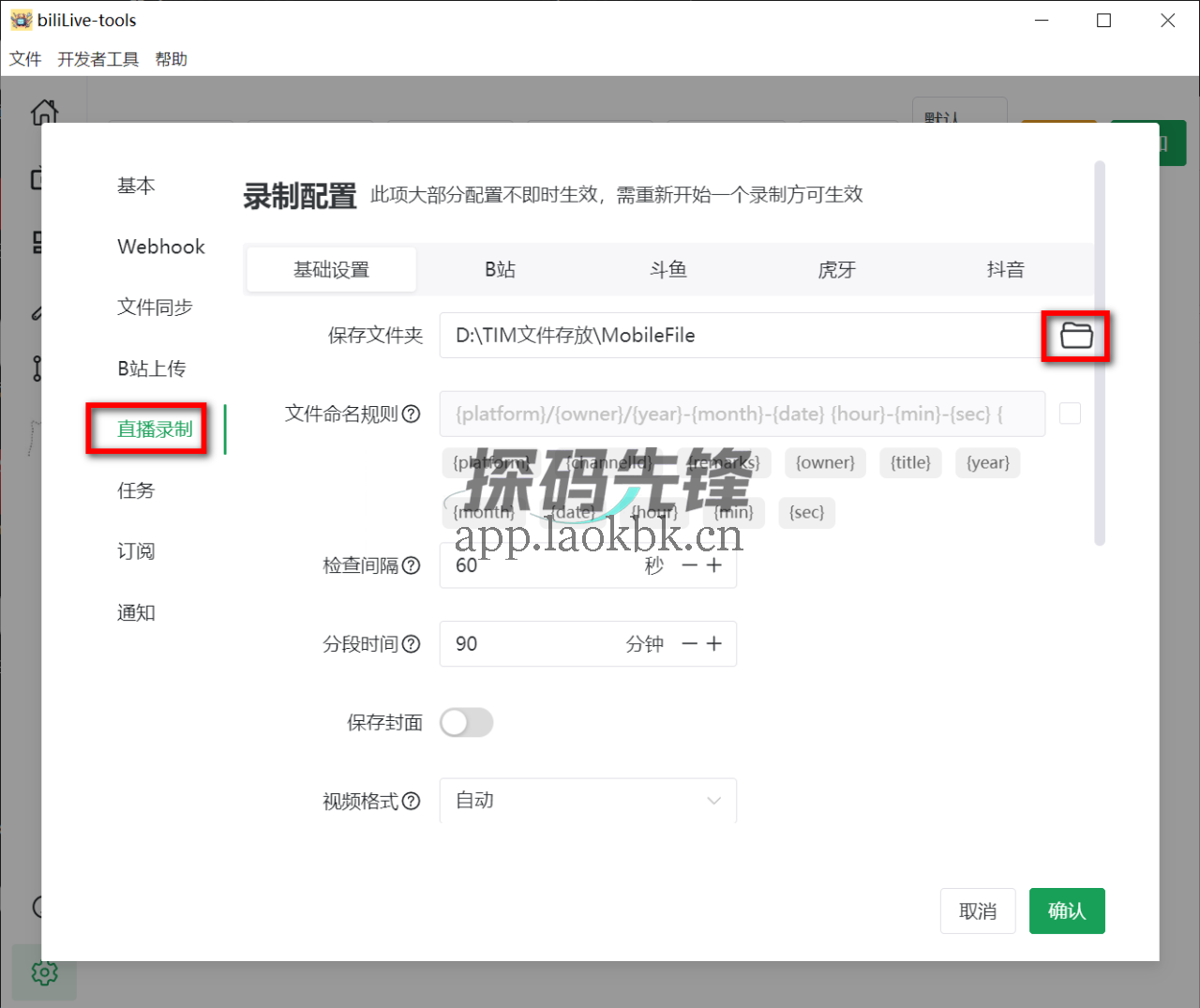Check the box beside file naming rule
1200x1008 pixels.
(1070, 414)
